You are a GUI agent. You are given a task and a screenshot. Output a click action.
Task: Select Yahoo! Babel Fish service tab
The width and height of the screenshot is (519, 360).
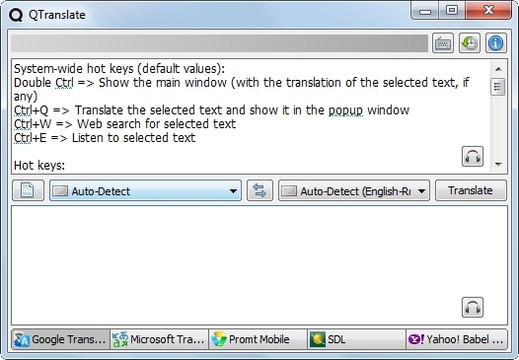456,339
